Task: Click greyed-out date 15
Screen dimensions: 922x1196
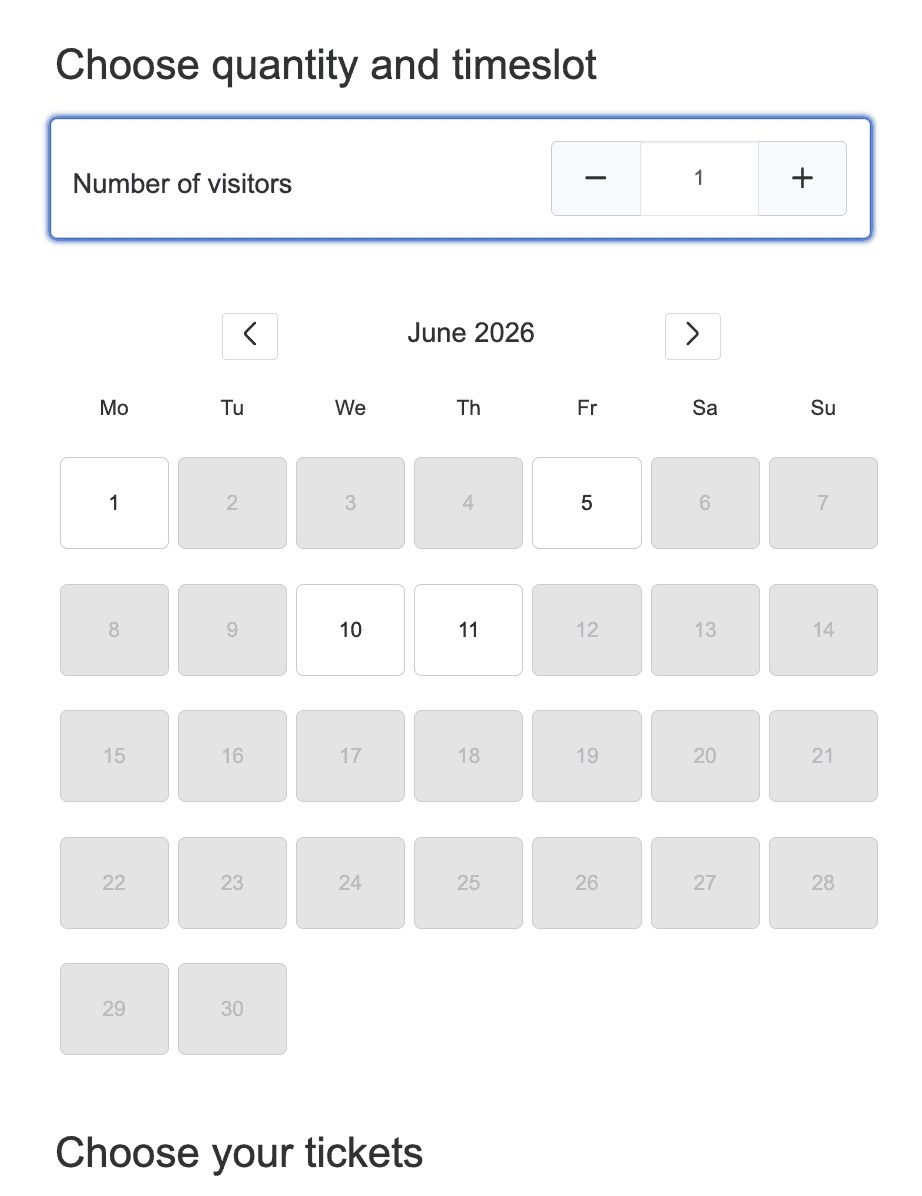Action: click(114, 756)
